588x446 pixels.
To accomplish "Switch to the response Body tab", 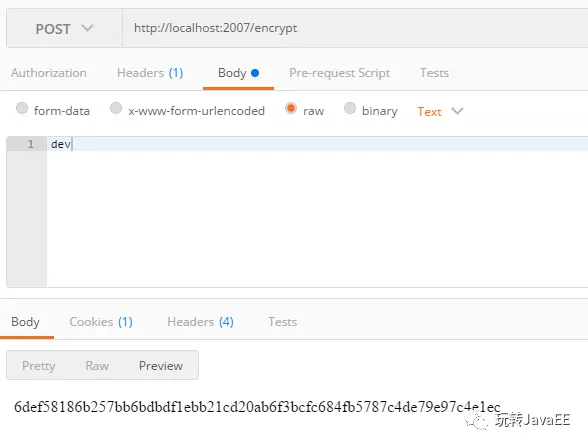I will point(26,322).
